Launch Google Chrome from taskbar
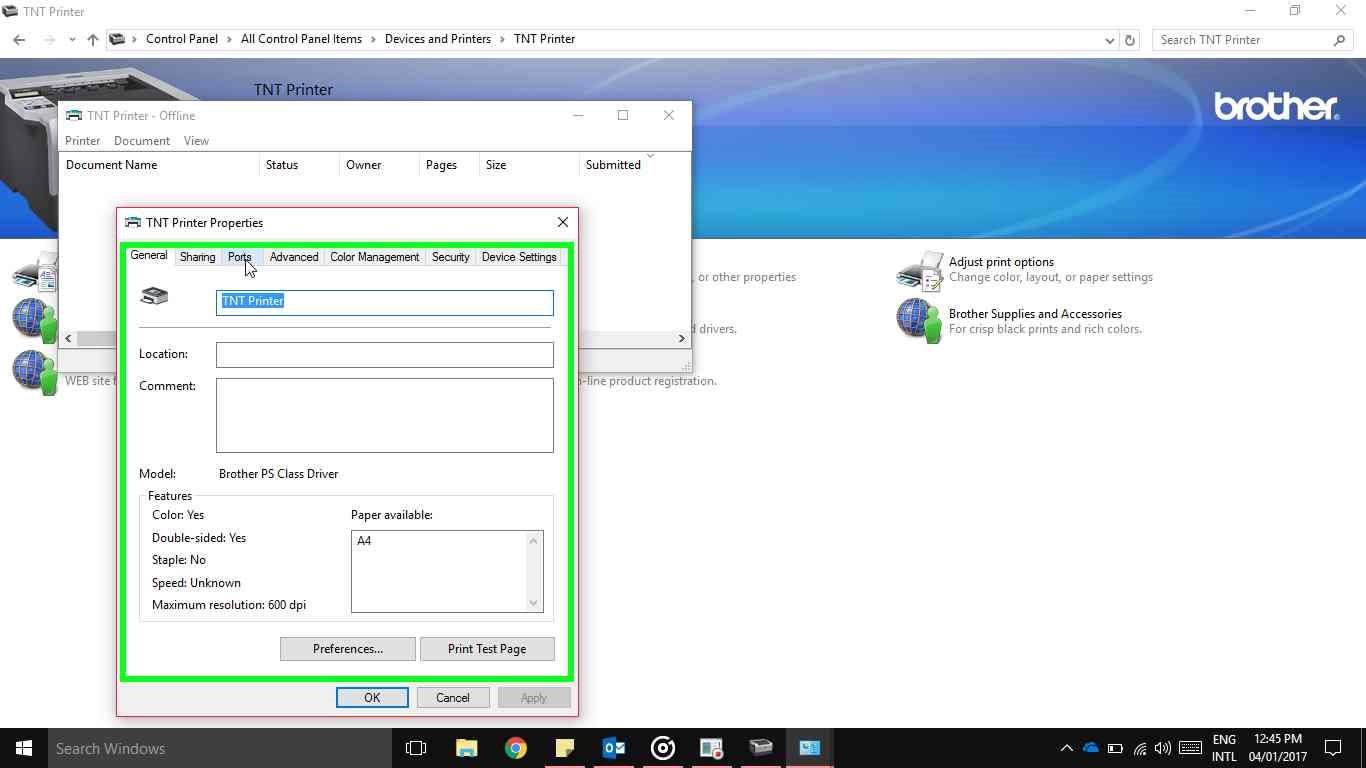 tap(515, 748)
